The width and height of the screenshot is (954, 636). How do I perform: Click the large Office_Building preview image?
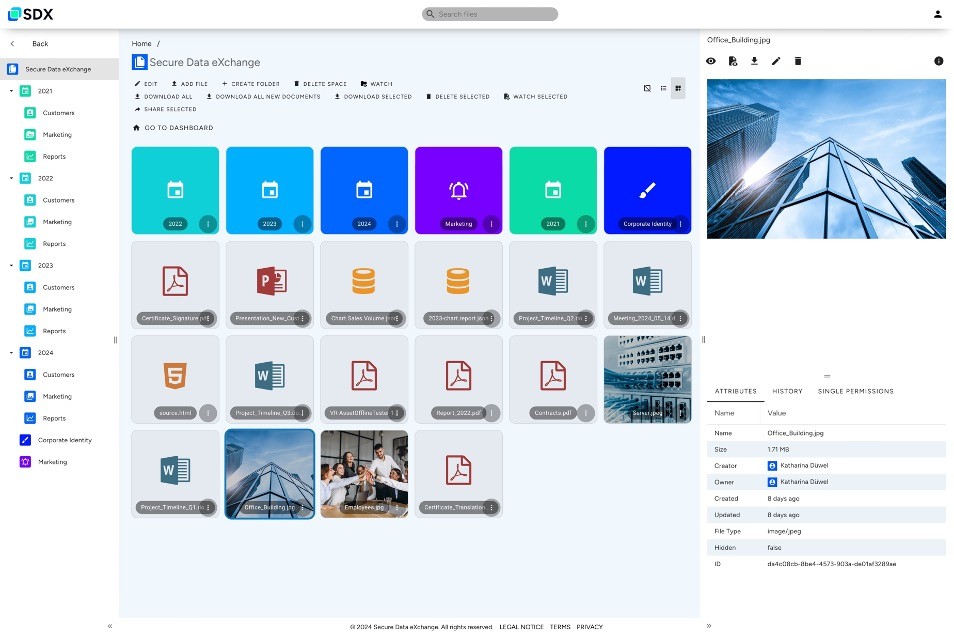click(826, 159)
